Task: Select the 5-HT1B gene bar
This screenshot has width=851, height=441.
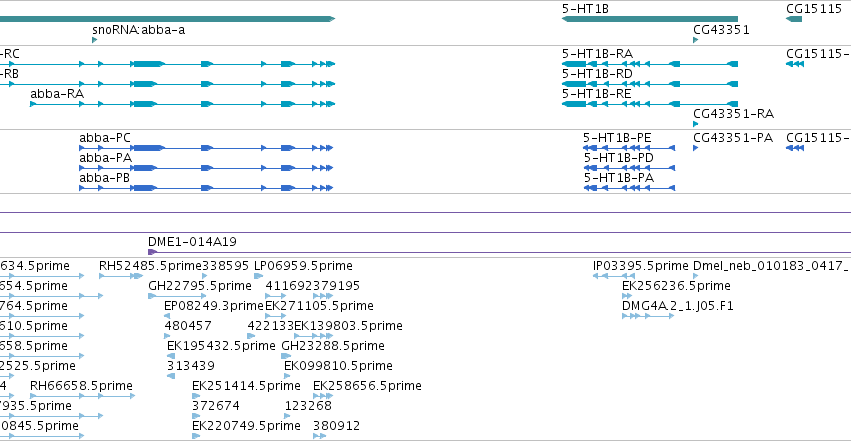Action: pos(650,19)
